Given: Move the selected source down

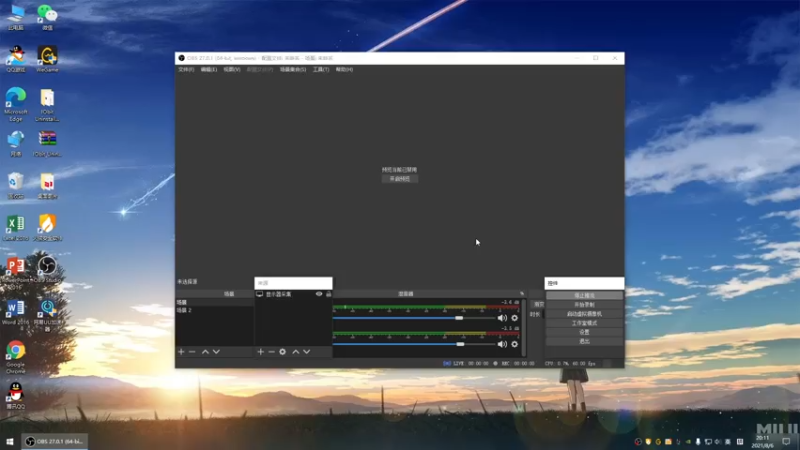Looking at the screenshot, I should [x=307, y=352].
